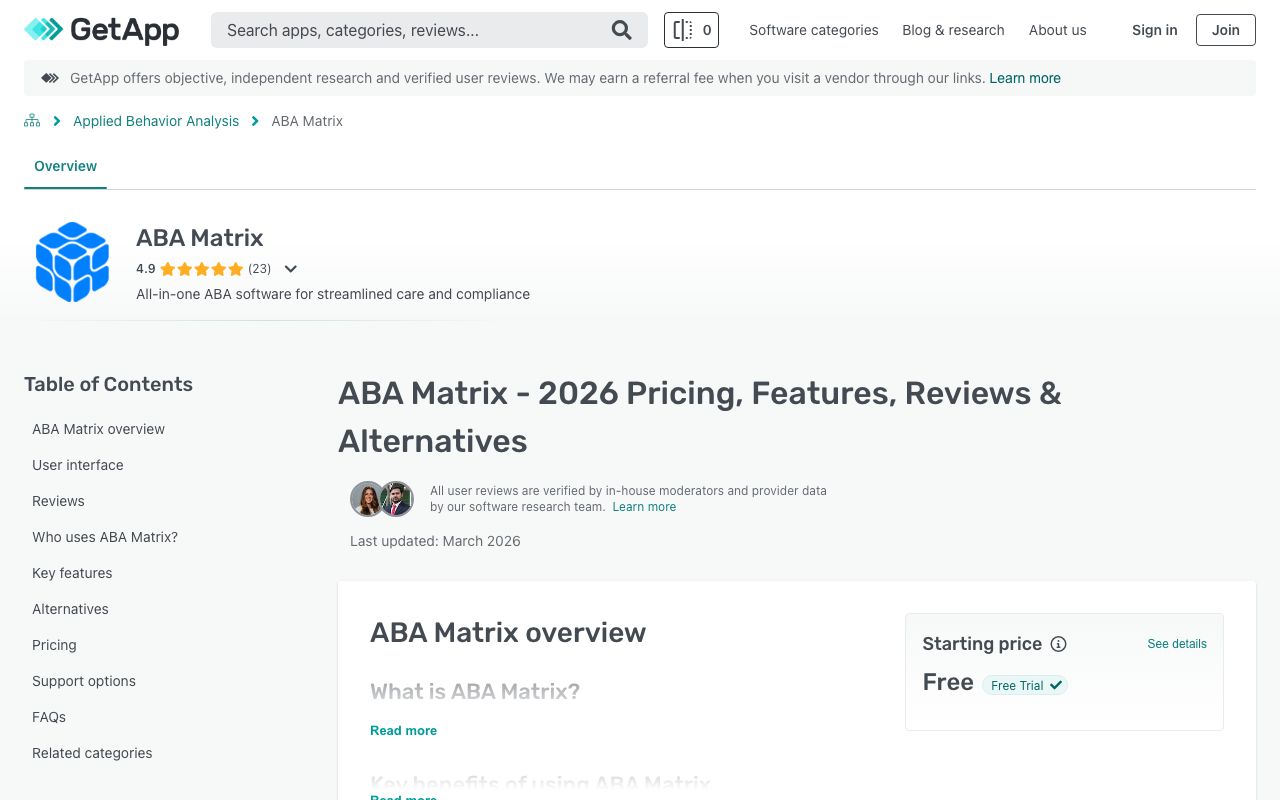
Task: Open Blog & research menu
Action: [x=953, y=30]
